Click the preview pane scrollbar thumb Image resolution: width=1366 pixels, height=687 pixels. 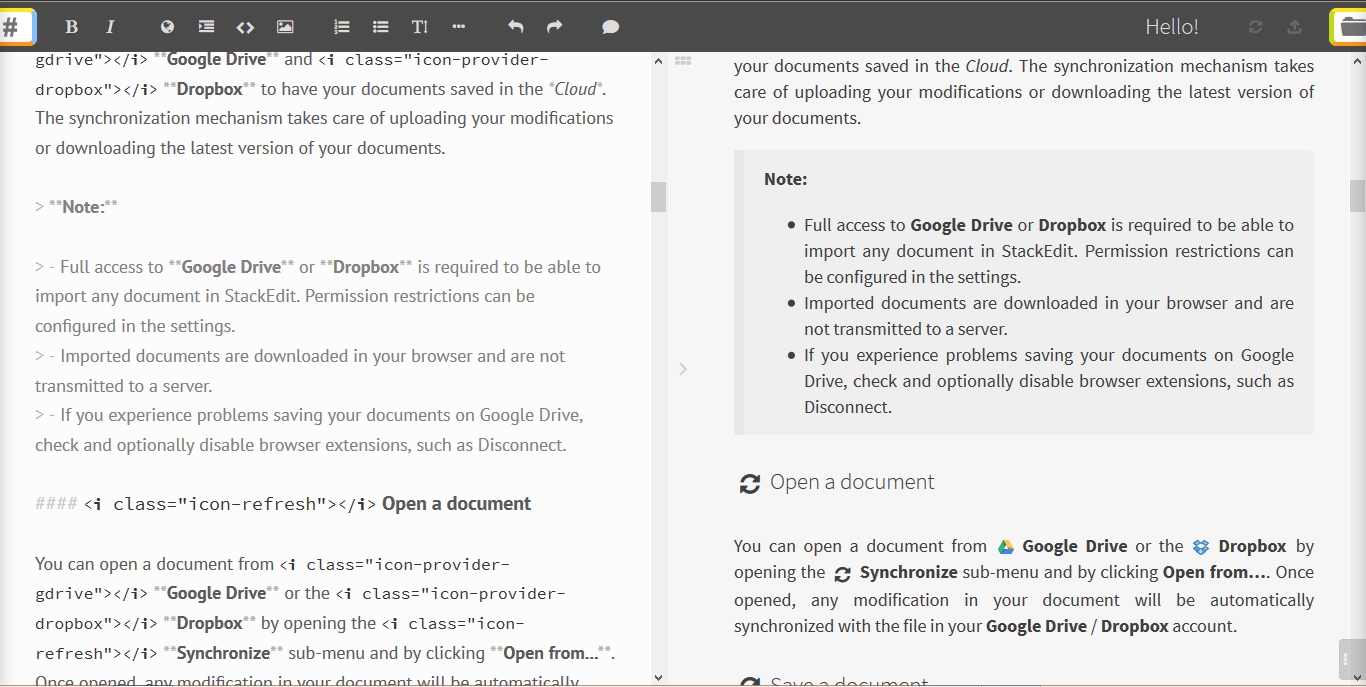tap(1357, 196)
